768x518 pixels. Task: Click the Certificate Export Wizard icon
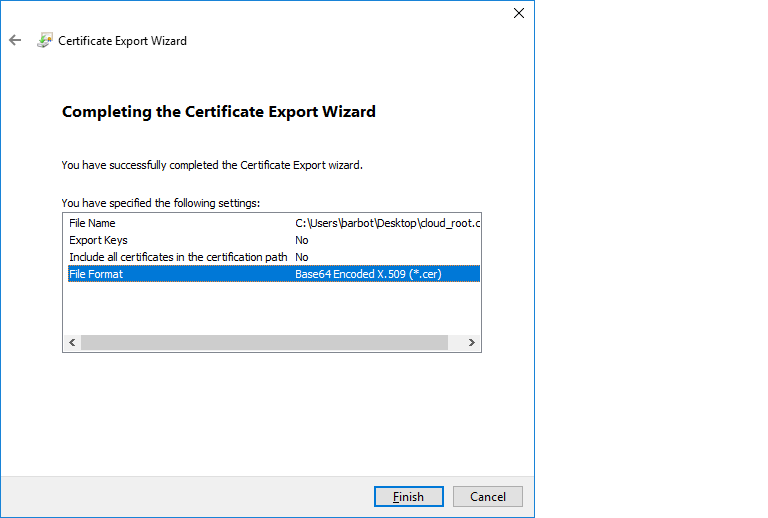click(45, 41)
